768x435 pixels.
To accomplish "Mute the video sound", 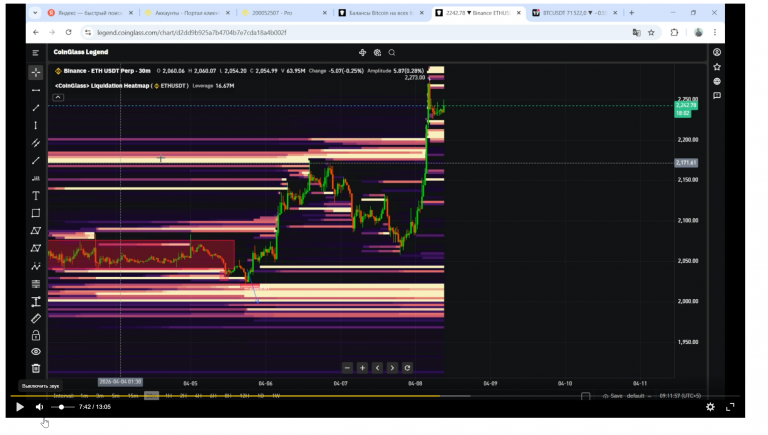I will coord(40,407).
